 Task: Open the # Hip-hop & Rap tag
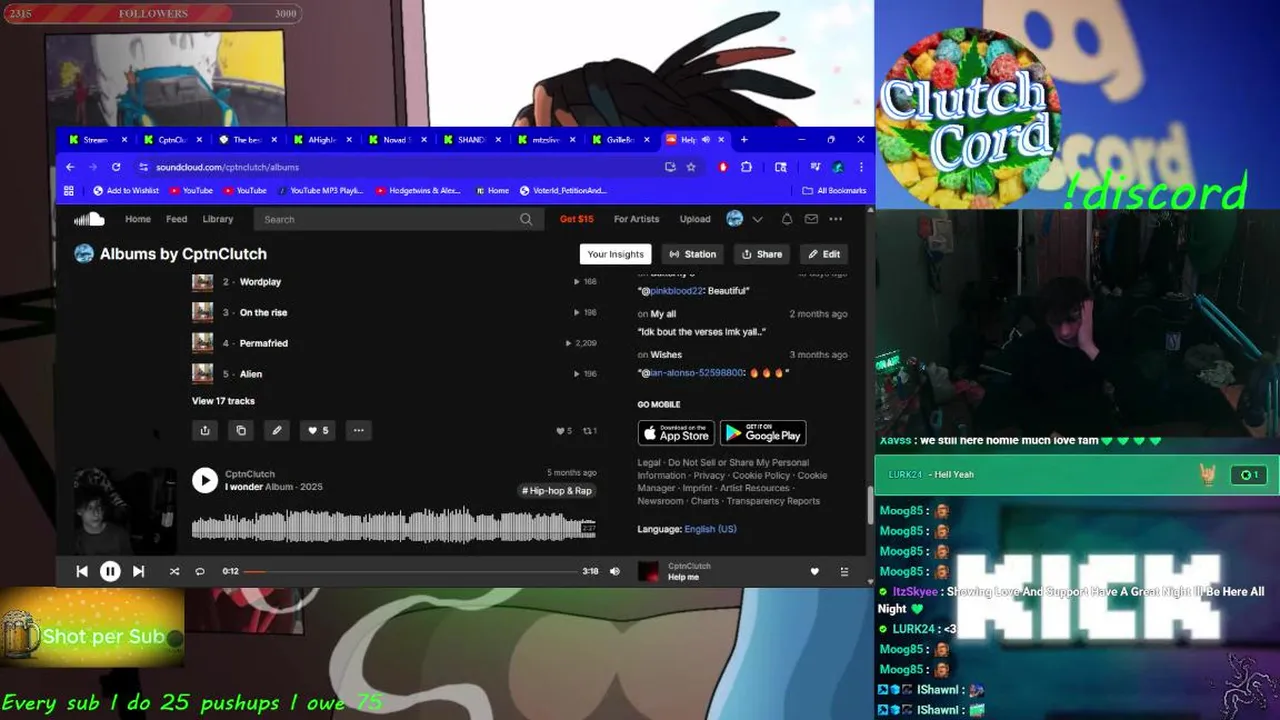coord(557,491)
